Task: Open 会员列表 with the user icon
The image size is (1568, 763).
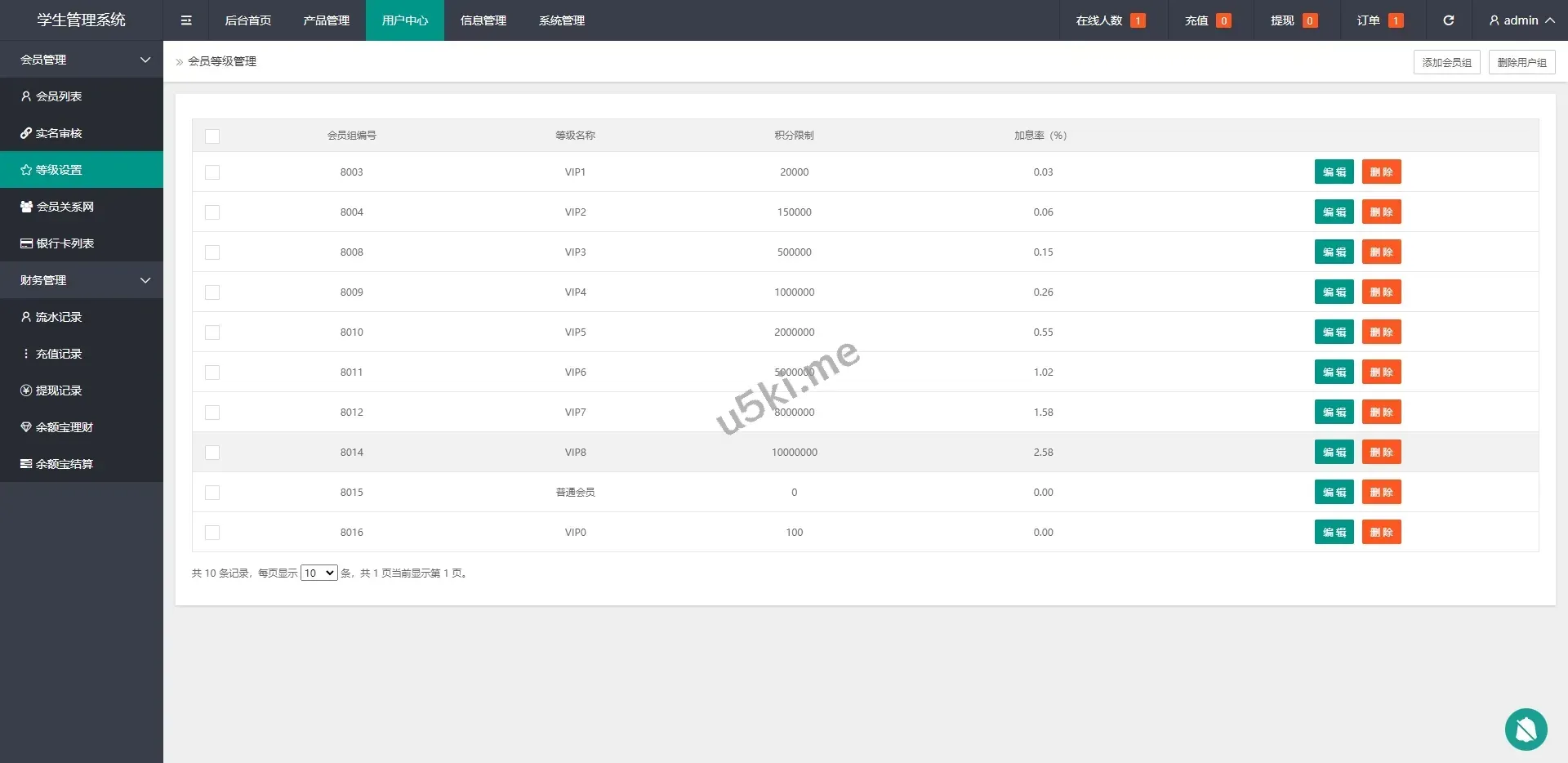Action: click(51, 96)
